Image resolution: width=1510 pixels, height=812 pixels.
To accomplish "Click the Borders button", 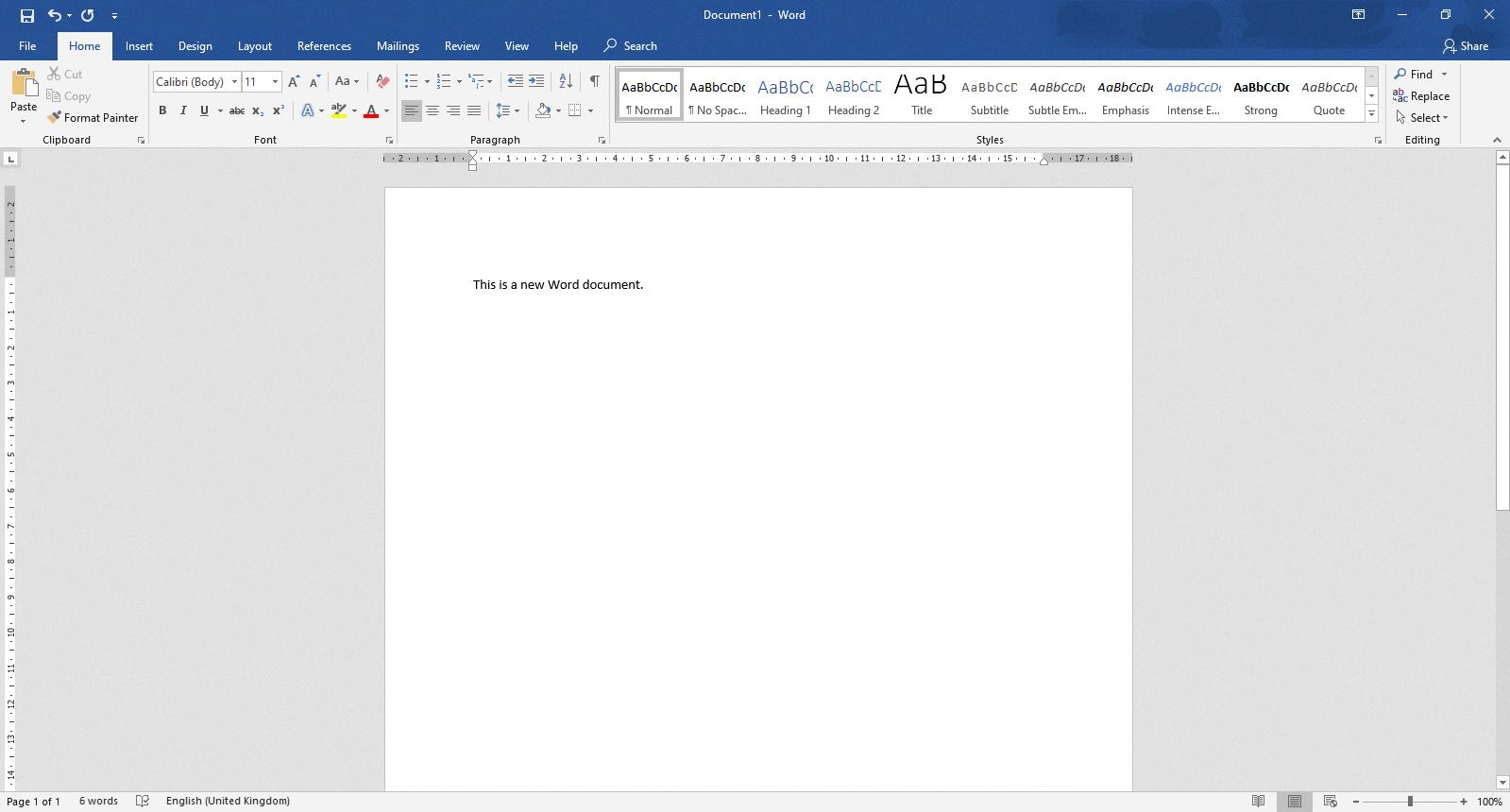I will 574,110.
